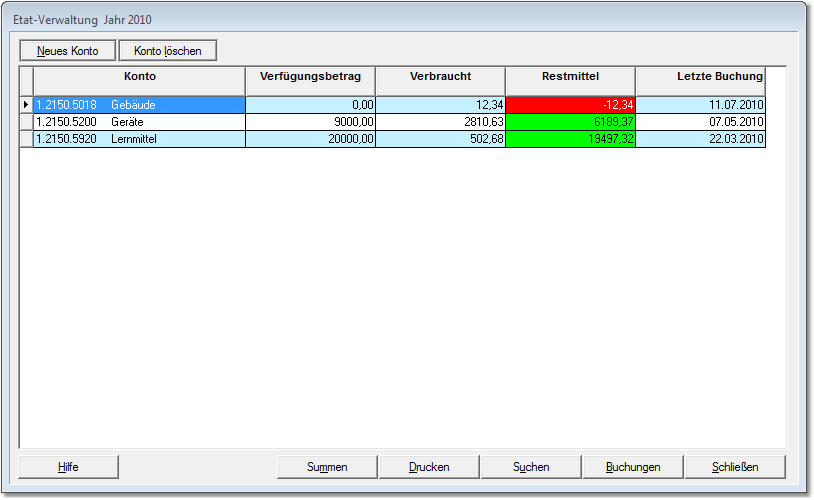Select the Lernmittel account row
The height and width of the screenshot is (500, 814).
[x=139, y=139]
